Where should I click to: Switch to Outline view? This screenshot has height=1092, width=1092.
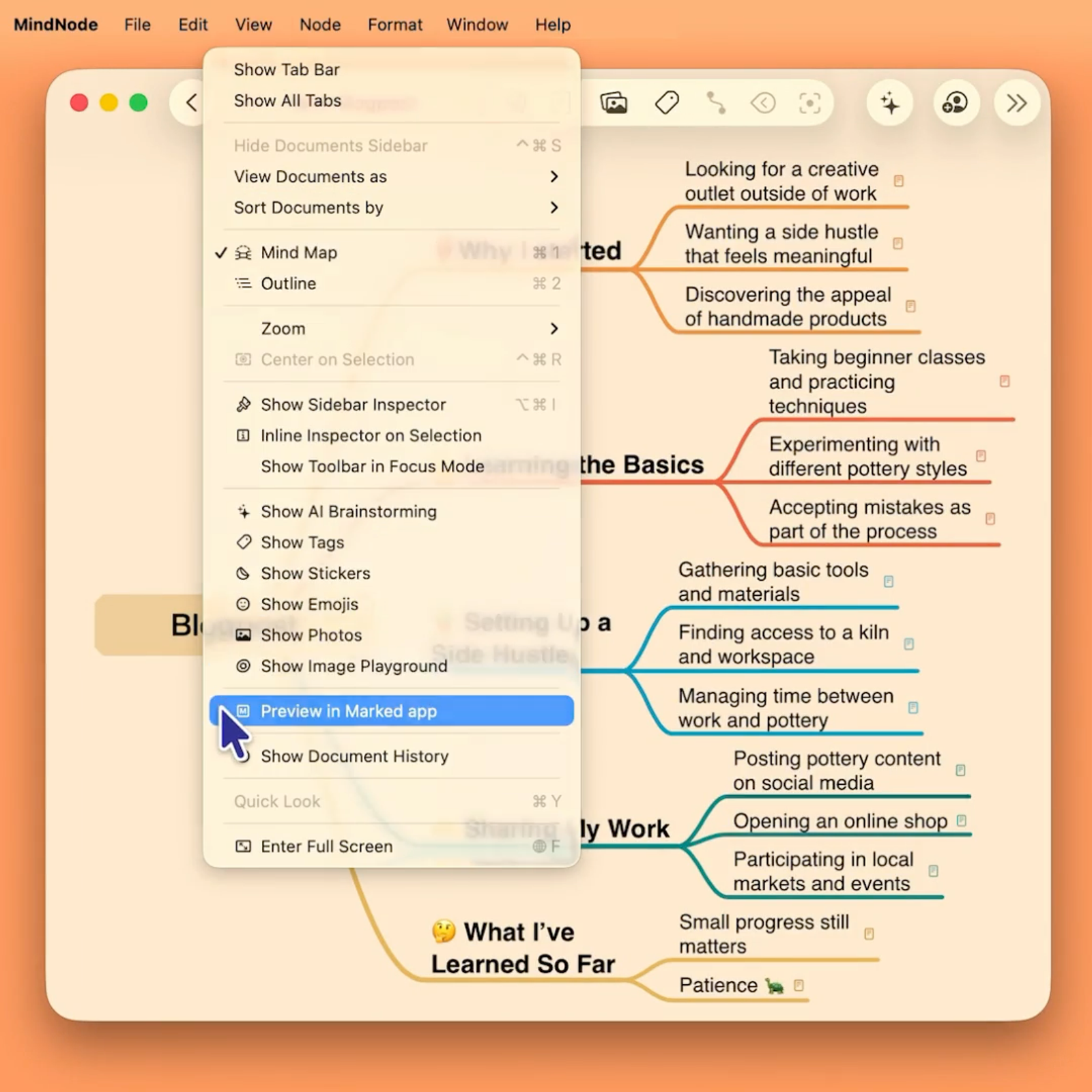tap(391, 283)
